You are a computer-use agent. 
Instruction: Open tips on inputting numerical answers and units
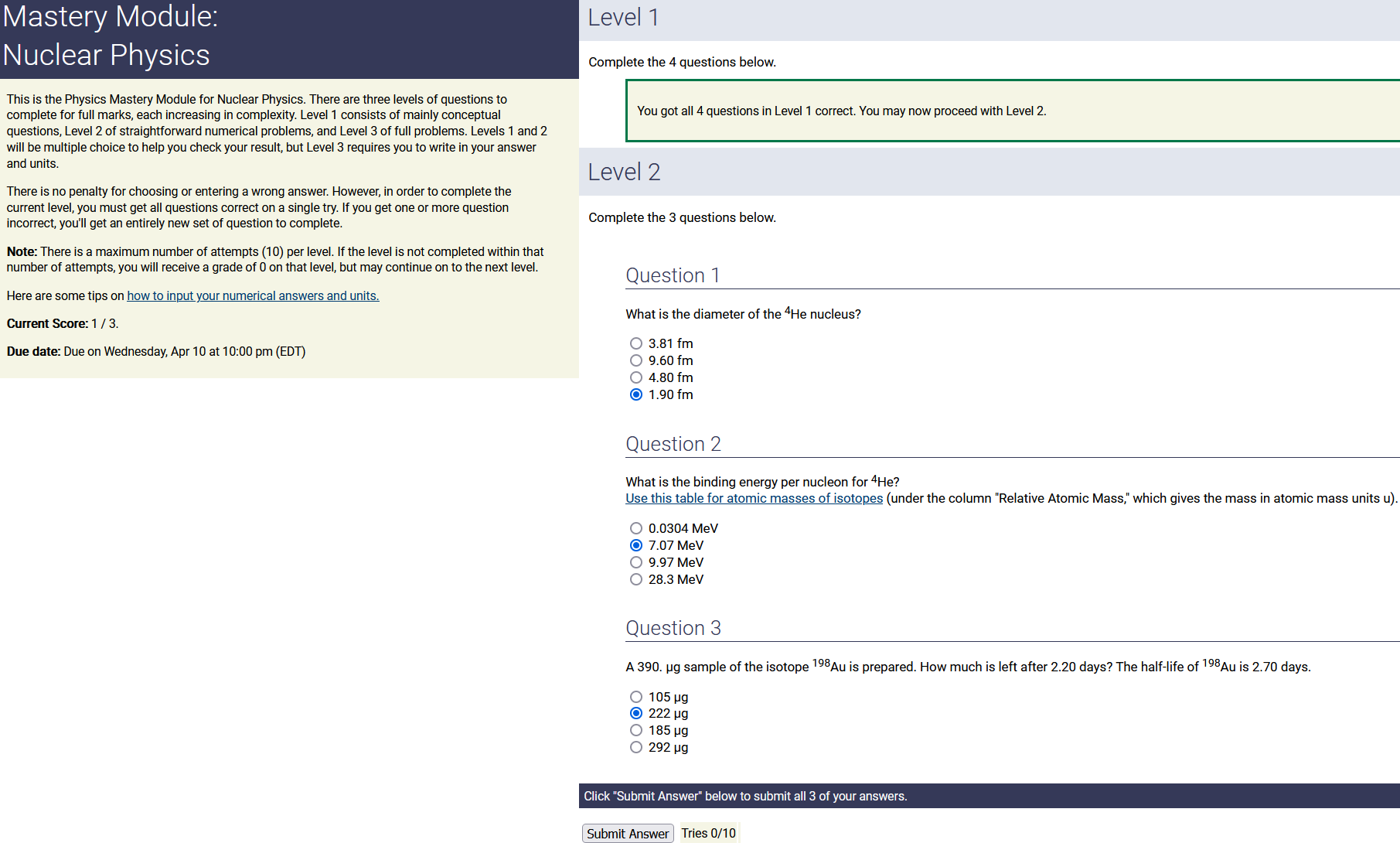(253, 295)
